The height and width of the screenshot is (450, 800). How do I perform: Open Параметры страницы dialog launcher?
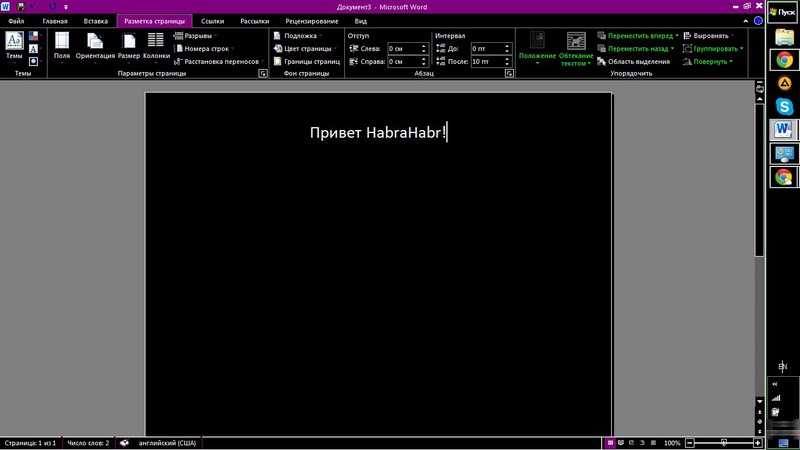[263, 73]
